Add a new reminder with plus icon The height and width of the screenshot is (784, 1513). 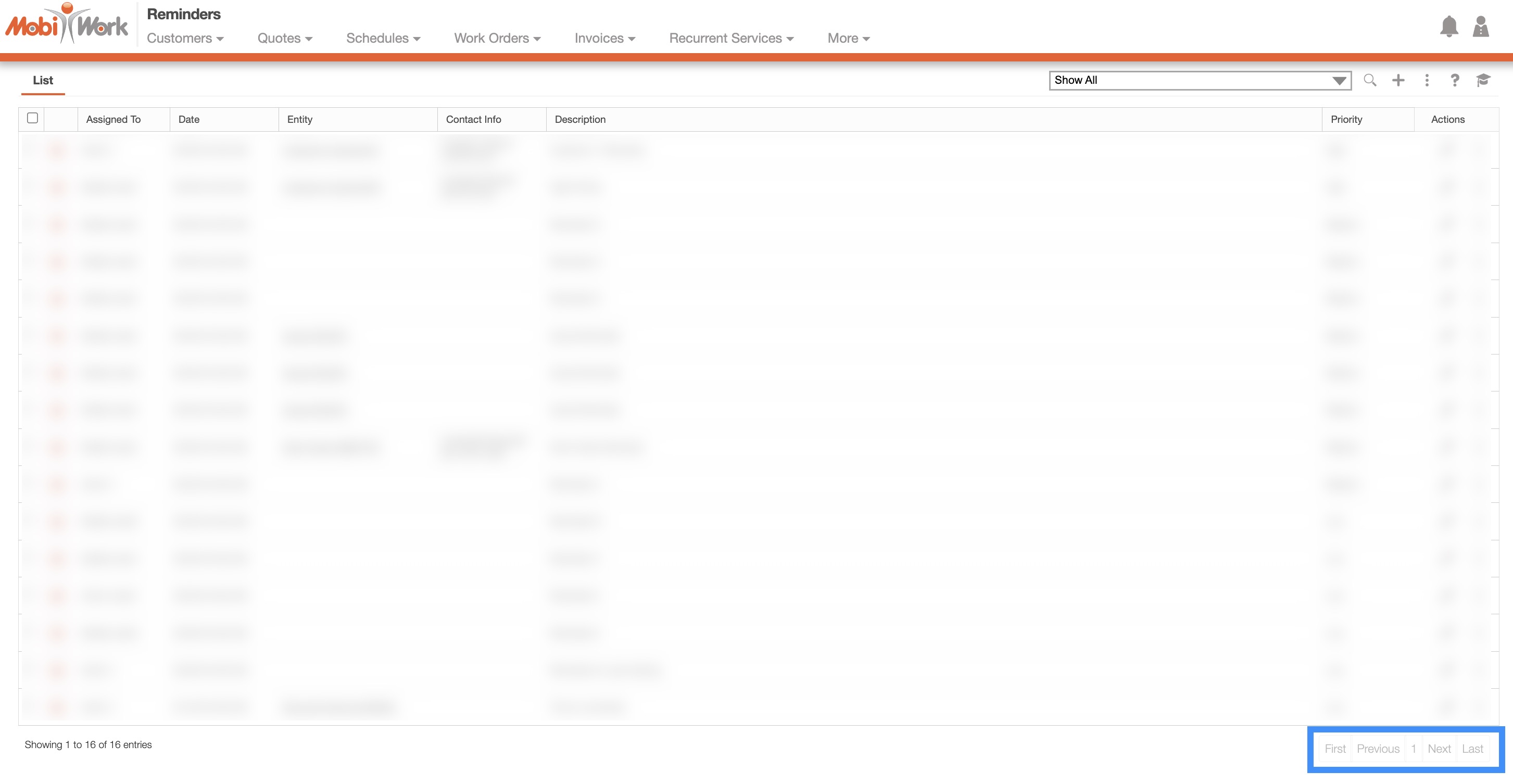[x=1398, y=81]
